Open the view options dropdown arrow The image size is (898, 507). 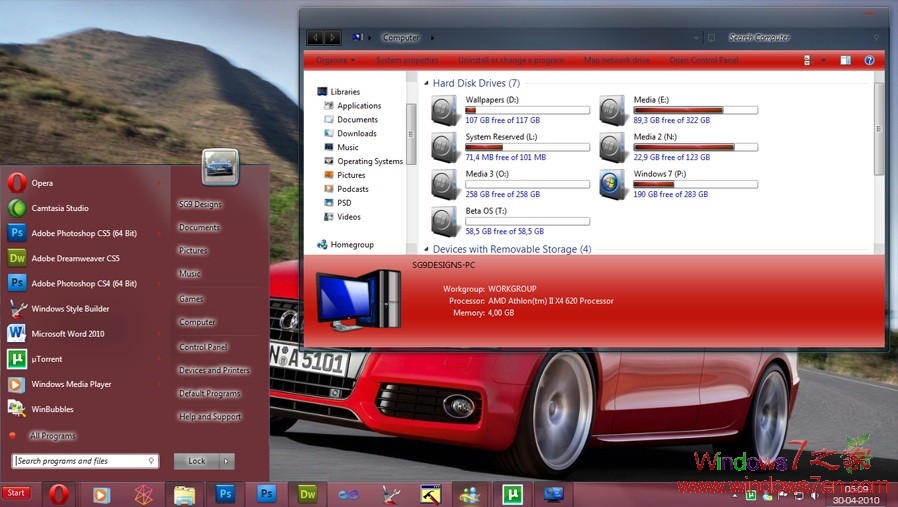[x=823, y=60]
